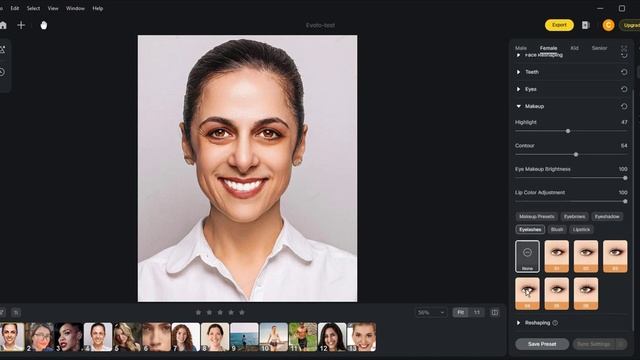Collapse the Makeup section
This screenshot has height=360, width=640.
(x=518, y=106)
